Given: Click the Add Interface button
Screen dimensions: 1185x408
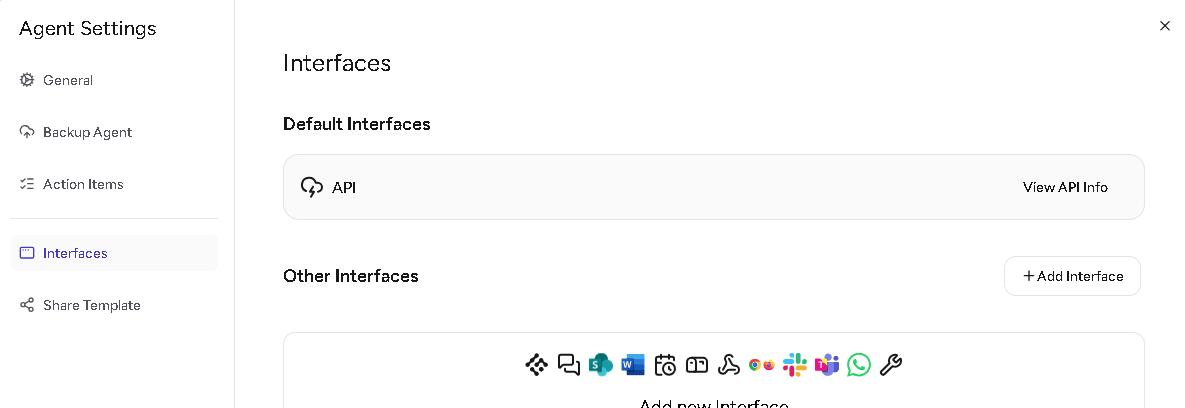Looking at the screenshot, I should coord(1072,276).
